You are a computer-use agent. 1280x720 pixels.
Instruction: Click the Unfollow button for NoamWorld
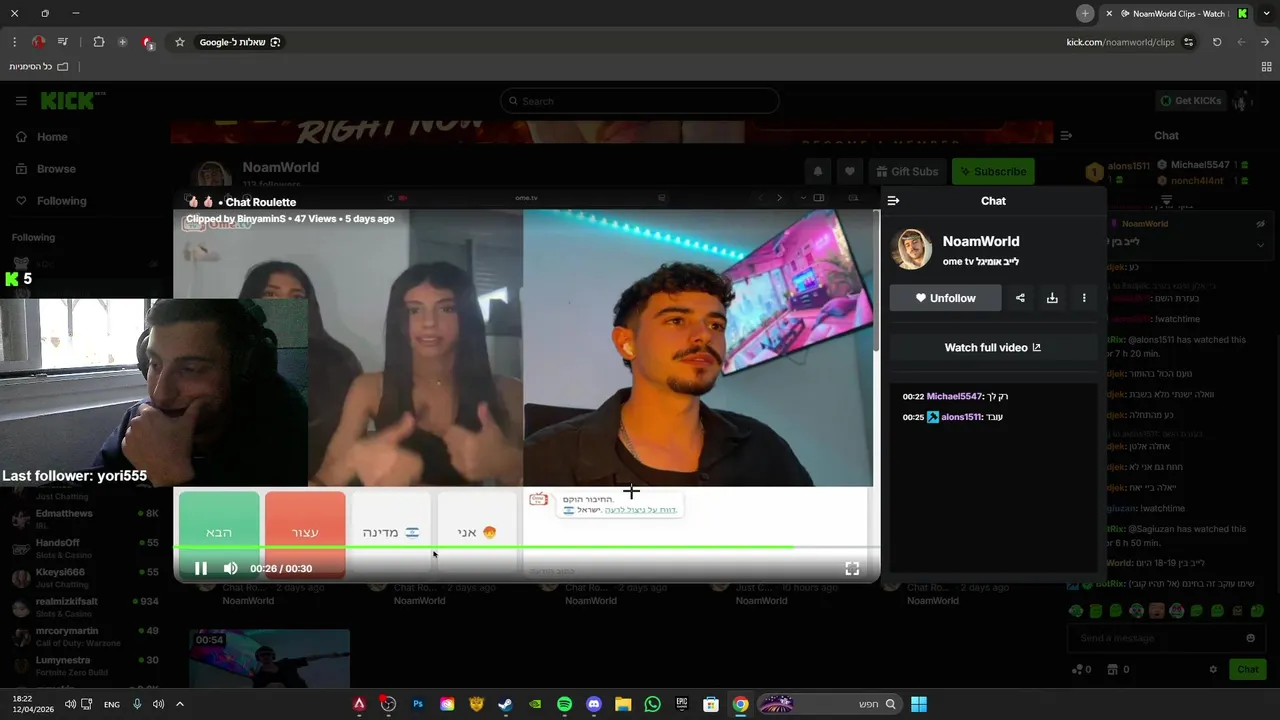tap(945, 298)
